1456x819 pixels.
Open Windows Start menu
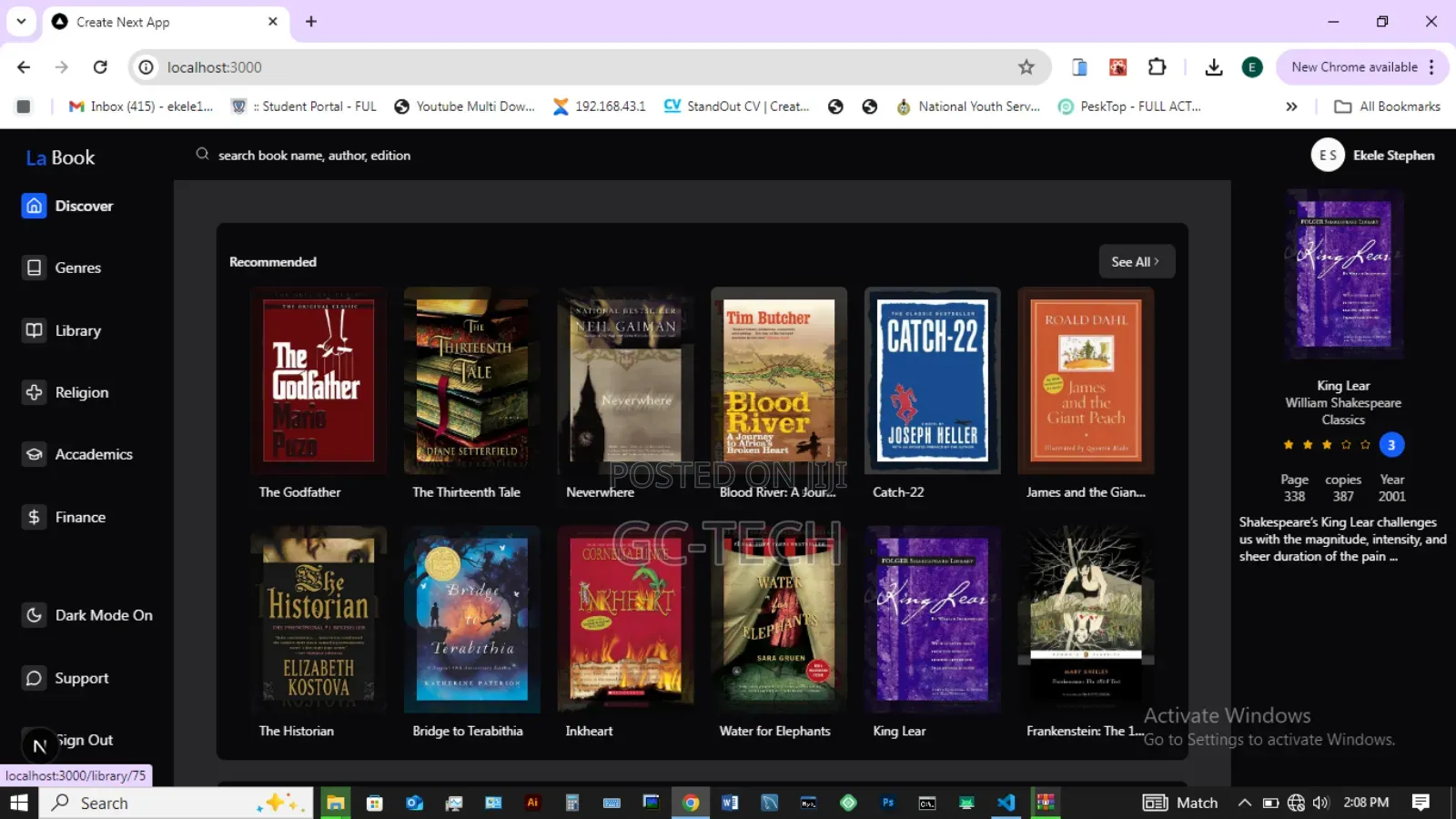point(18,803)
